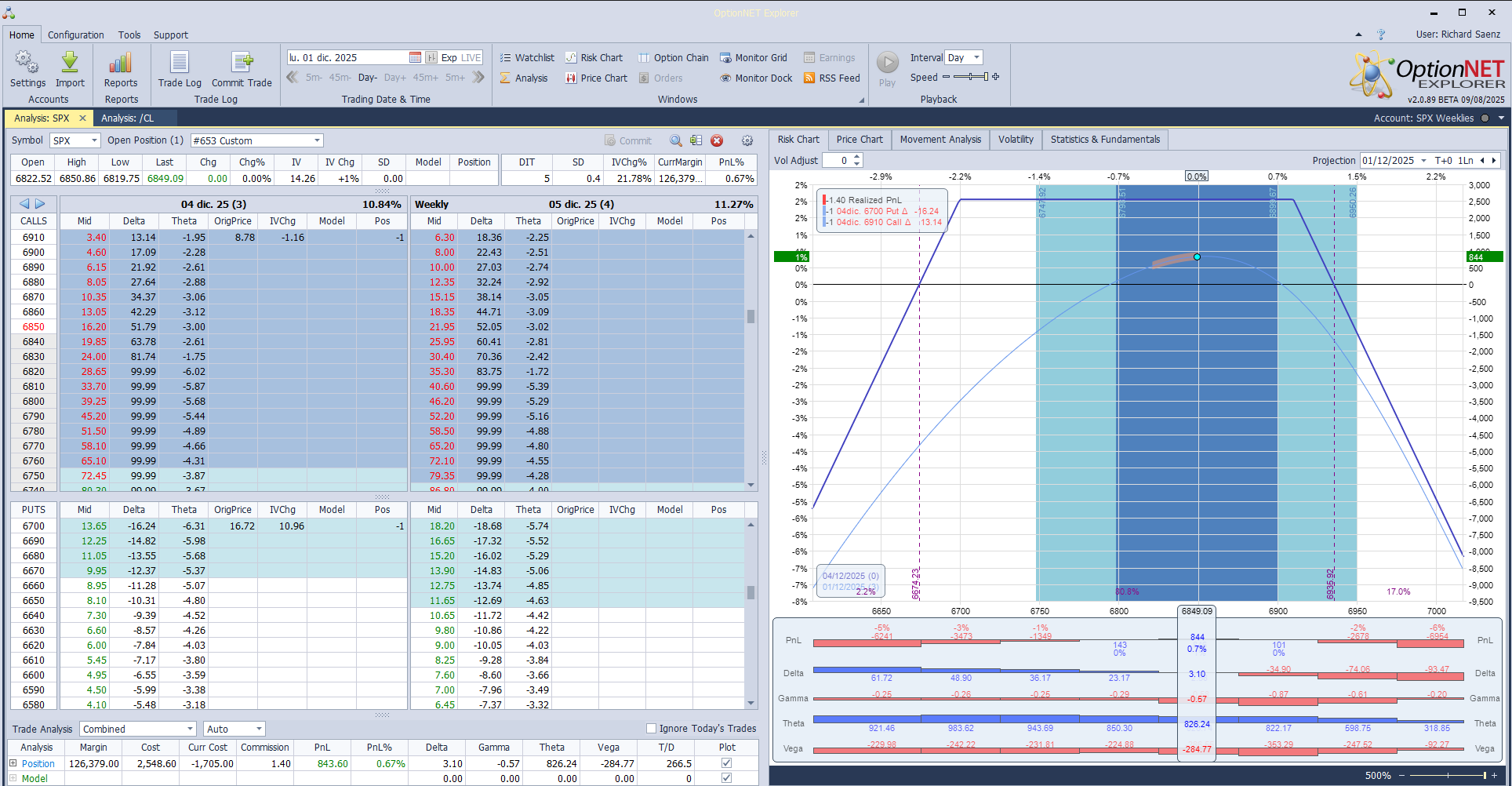The height and width of the screenshot is (786, 1512).
Task: Click the chart zoom slider at 500%
Action: pyautogui.click(x=1485, y=776)
